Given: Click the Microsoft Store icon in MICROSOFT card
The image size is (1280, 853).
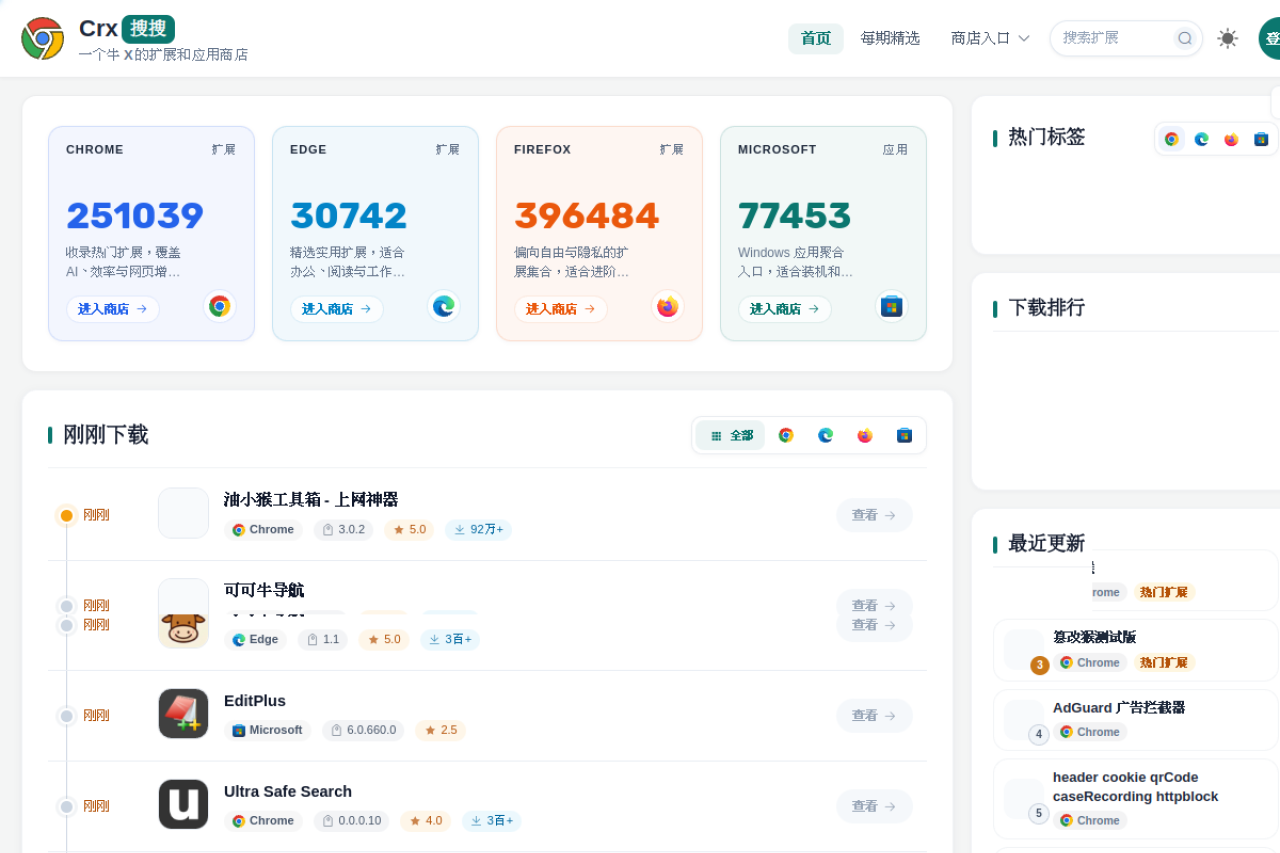Looking at the screenshot, I should click(891, 306).
